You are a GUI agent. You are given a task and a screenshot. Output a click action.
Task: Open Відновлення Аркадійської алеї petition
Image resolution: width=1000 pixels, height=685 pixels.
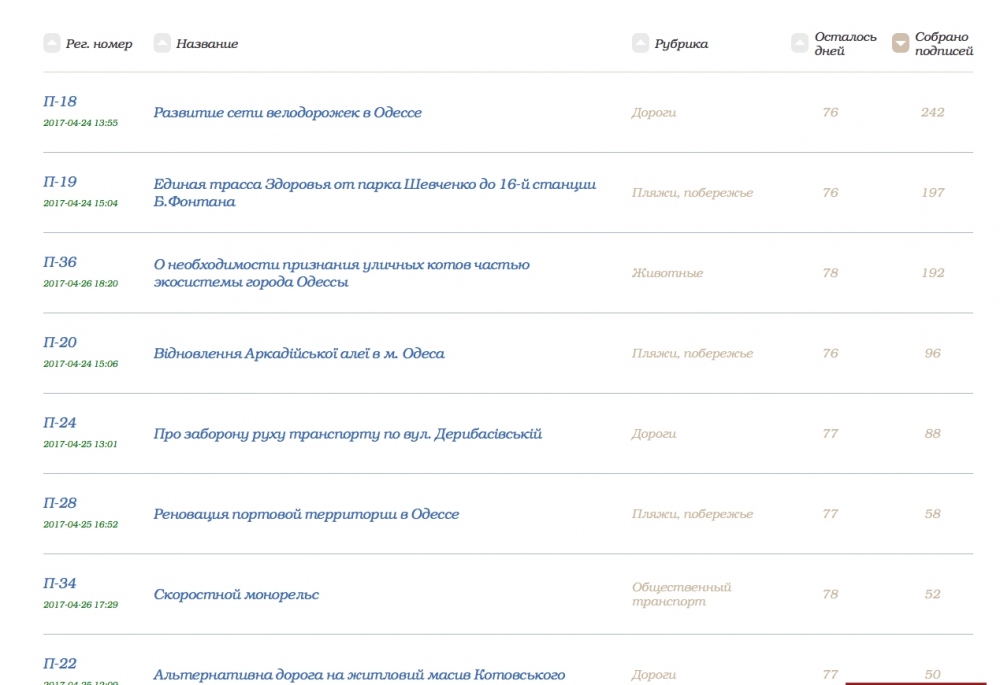click(299, 354)
